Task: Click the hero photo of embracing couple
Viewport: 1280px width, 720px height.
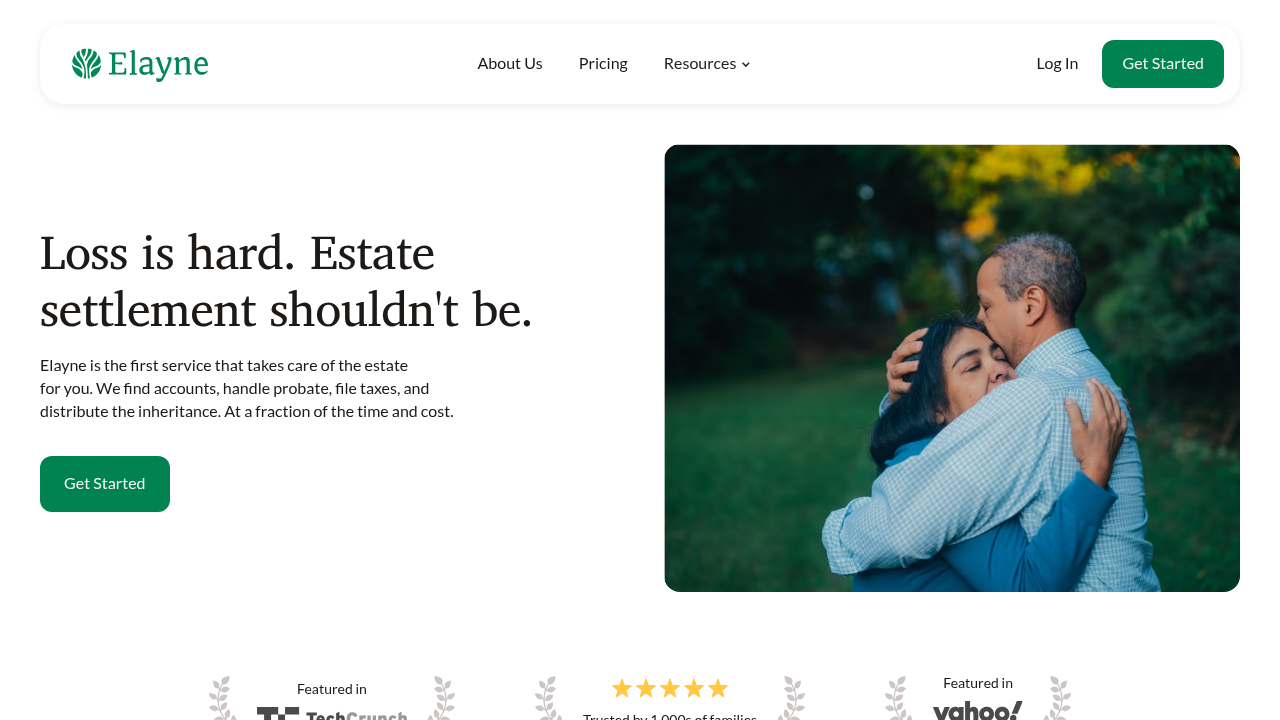Action: point(952,368)
